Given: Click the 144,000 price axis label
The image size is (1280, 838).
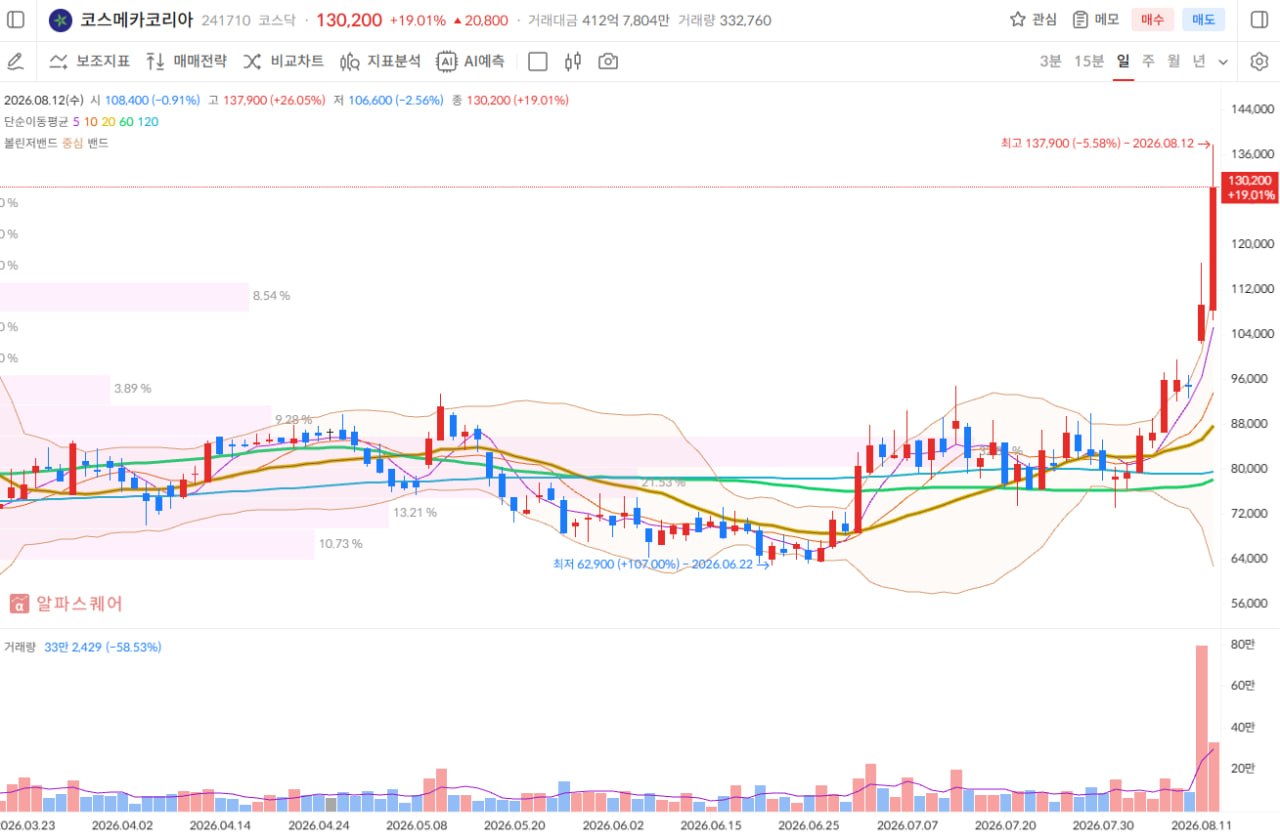Looking at the screenshot, I should click(1252, 108).
